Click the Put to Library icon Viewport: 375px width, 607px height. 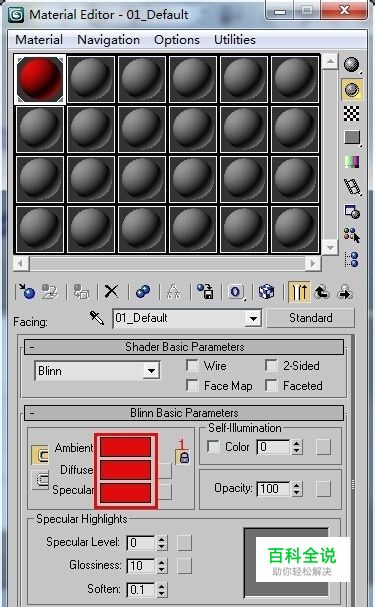pyautogui.click(x=205, y=291)
